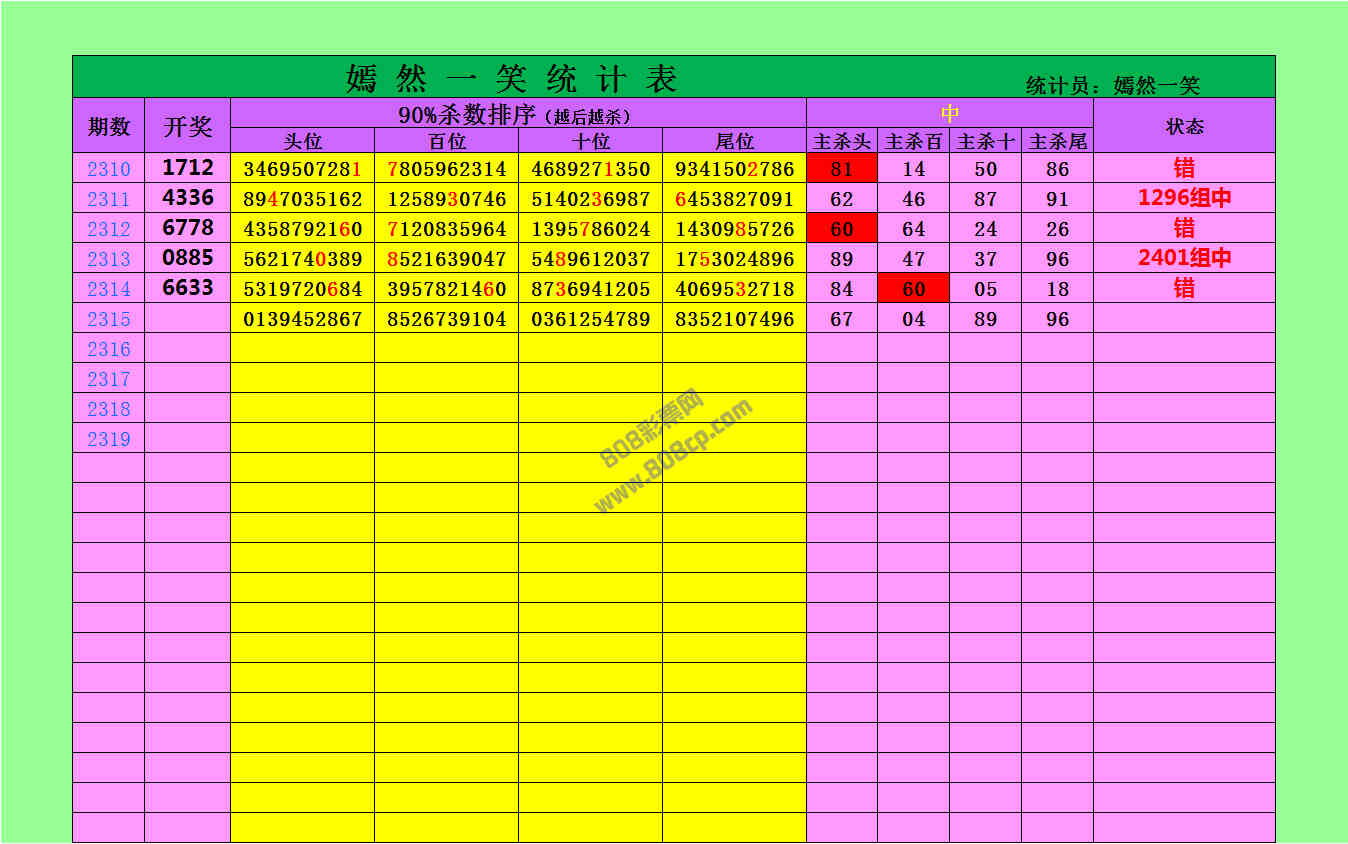1348x844 pixels.
Task: Select the 1296组中 status cell
Action: pyautogui.click(x=1184, y=198)
